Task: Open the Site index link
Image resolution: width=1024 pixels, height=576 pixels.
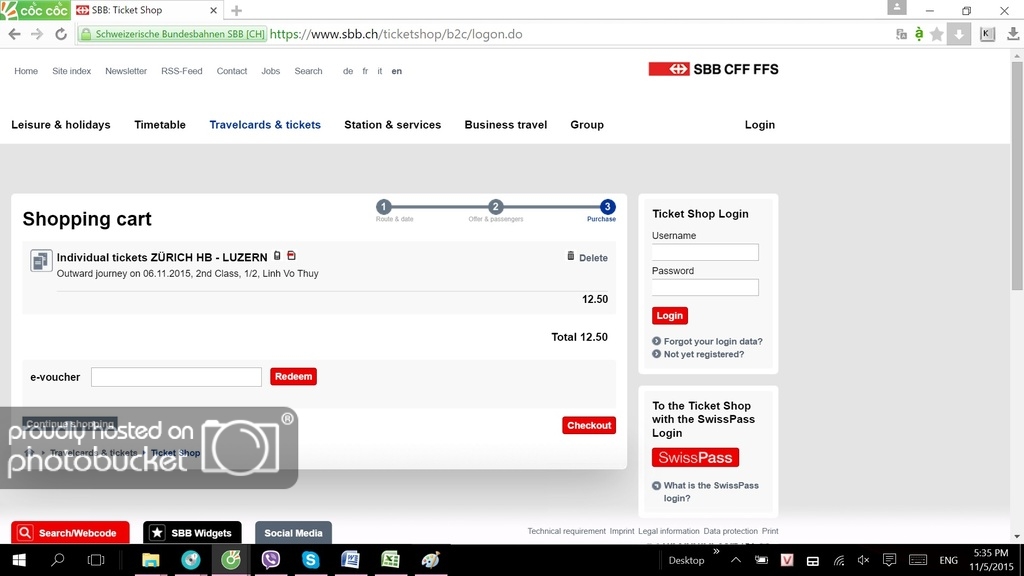Action: [x=72, y=71]
